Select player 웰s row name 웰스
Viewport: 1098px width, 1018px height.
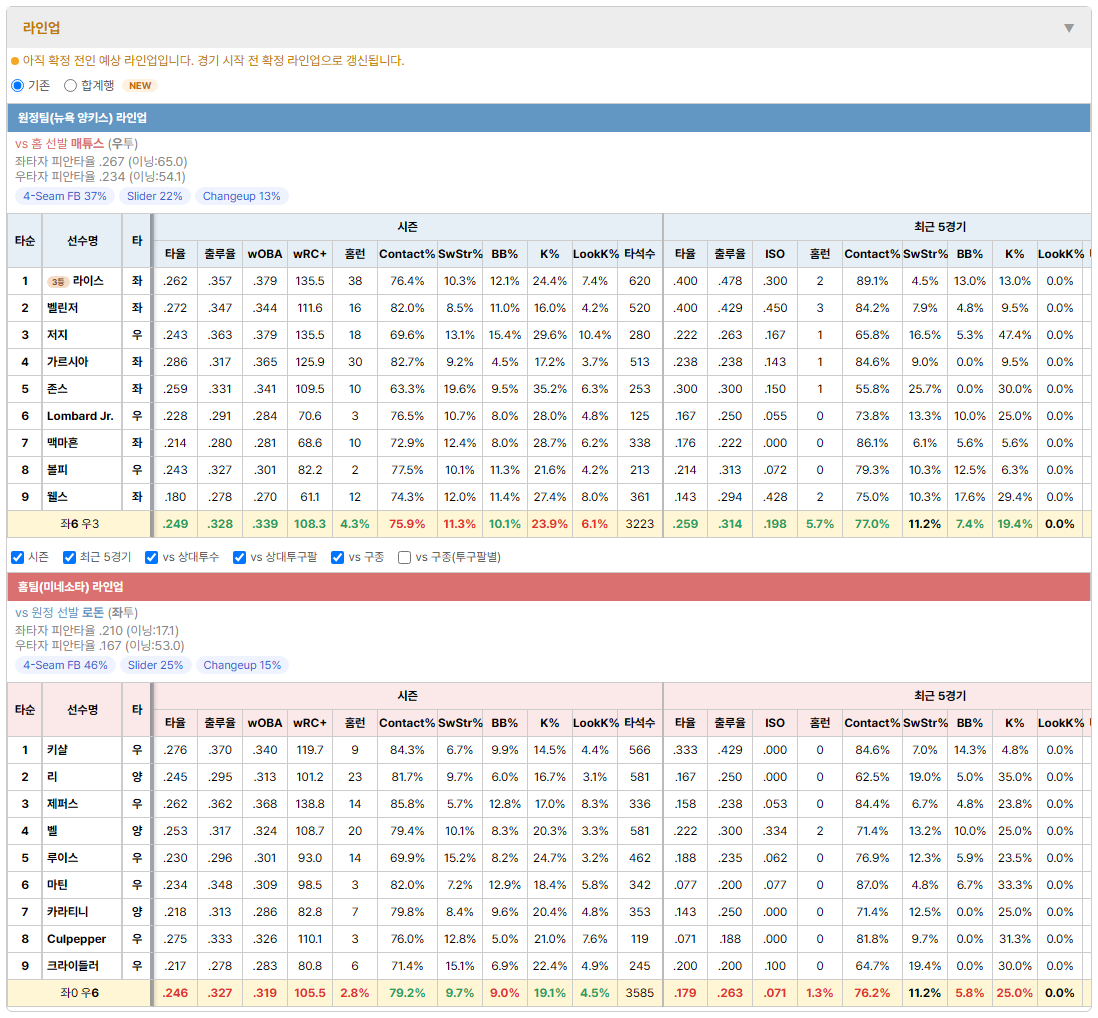pyautogui.click(x=57, y=497)
